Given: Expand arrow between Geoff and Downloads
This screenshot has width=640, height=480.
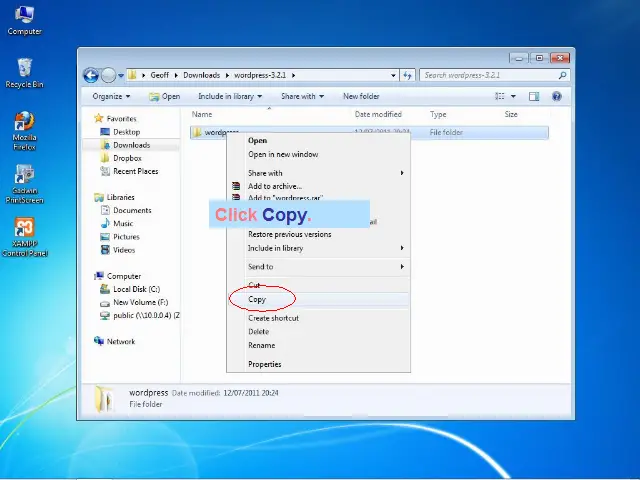Looking at the screenshot, I should click(x=176, y=76).
